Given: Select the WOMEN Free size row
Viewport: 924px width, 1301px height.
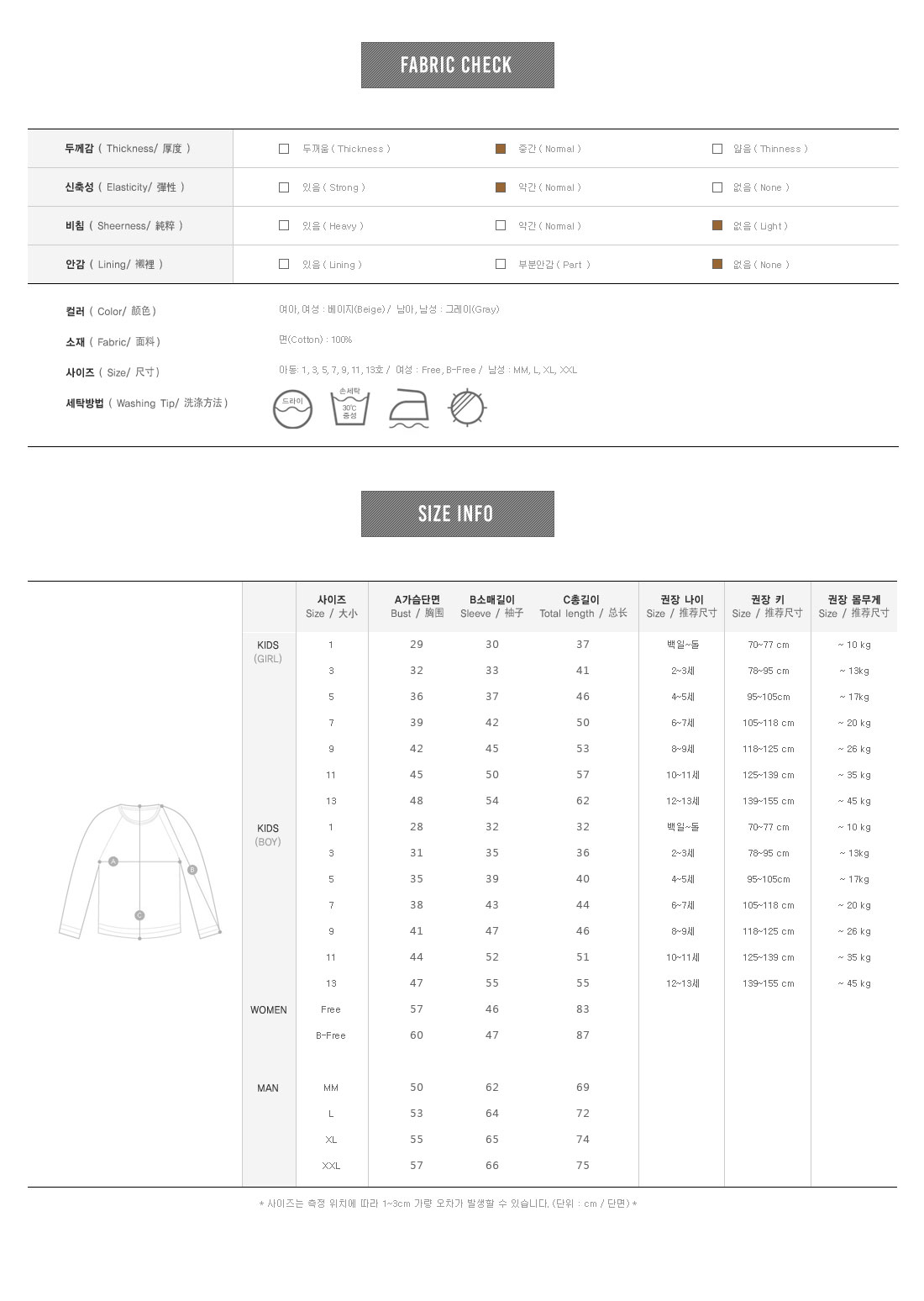Looking at the screenshot, I should pyautogui.click(x=331, y=1009).
